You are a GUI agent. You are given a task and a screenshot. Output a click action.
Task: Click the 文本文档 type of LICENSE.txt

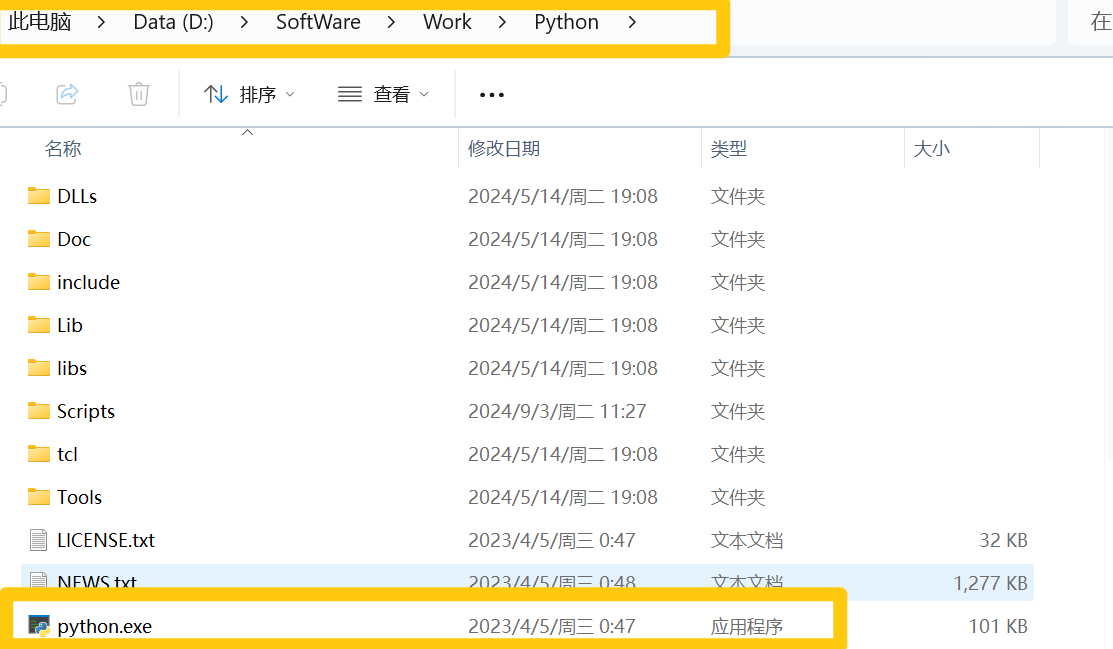(747, 540)
